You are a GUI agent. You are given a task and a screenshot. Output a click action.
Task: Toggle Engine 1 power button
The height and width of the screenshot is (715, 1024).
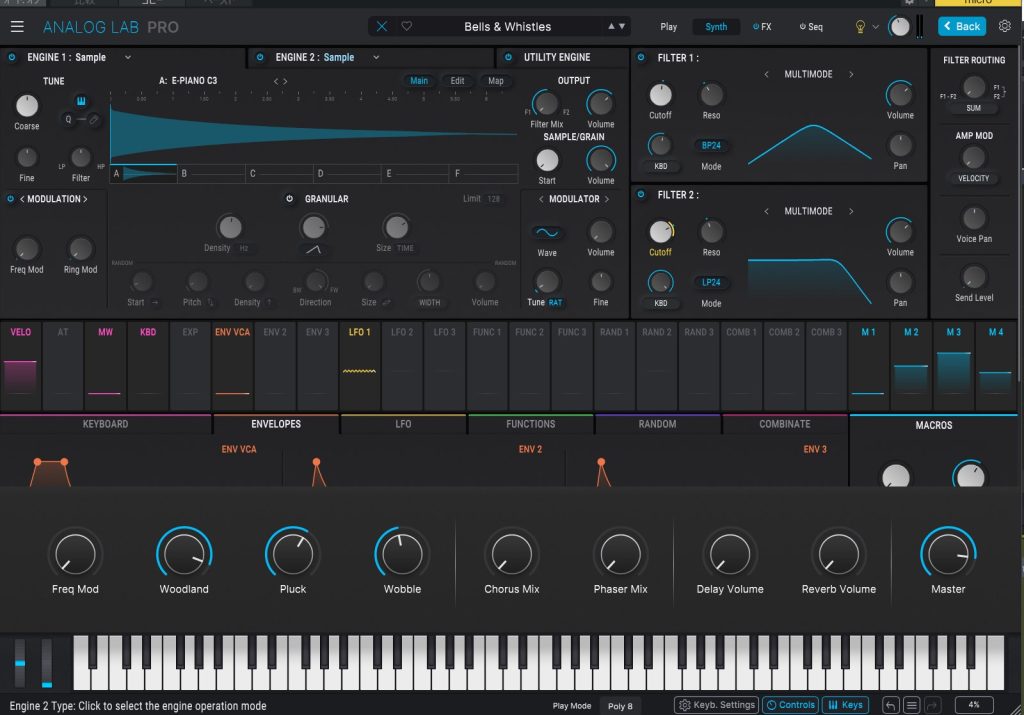12,58
